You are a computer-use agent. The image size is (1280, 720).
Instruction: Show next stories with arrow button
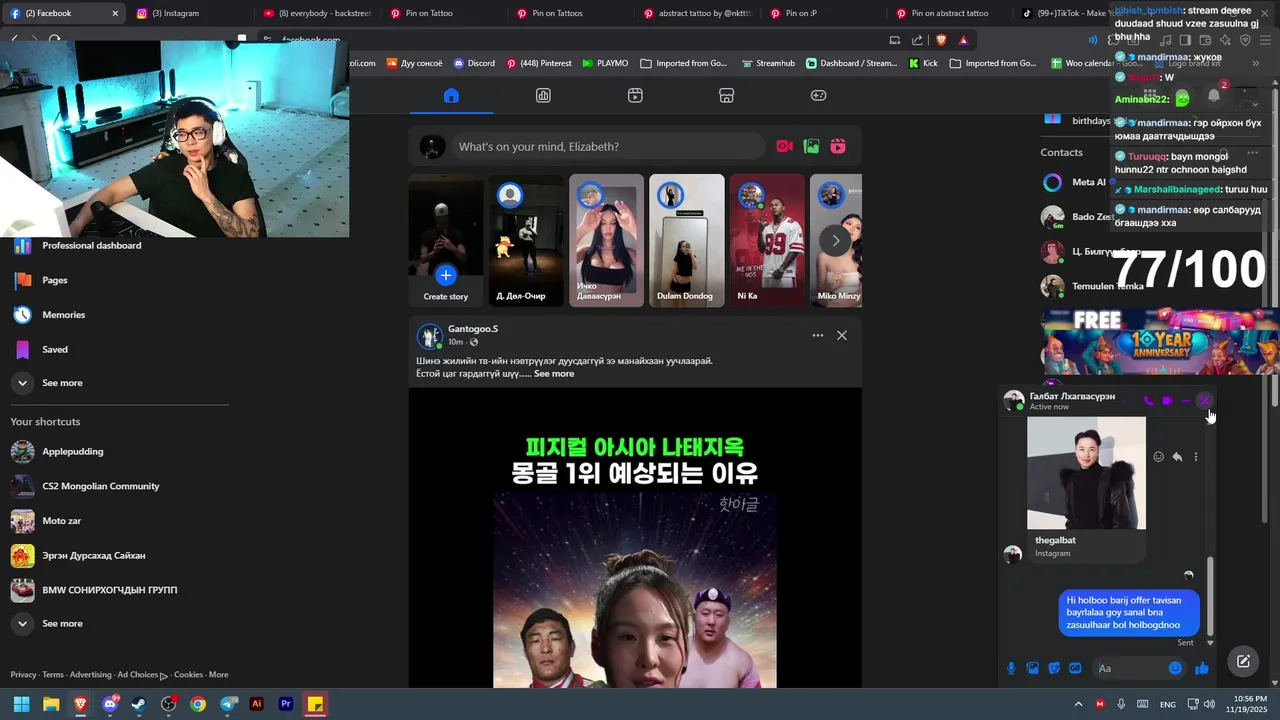click(x=835, y=240)
